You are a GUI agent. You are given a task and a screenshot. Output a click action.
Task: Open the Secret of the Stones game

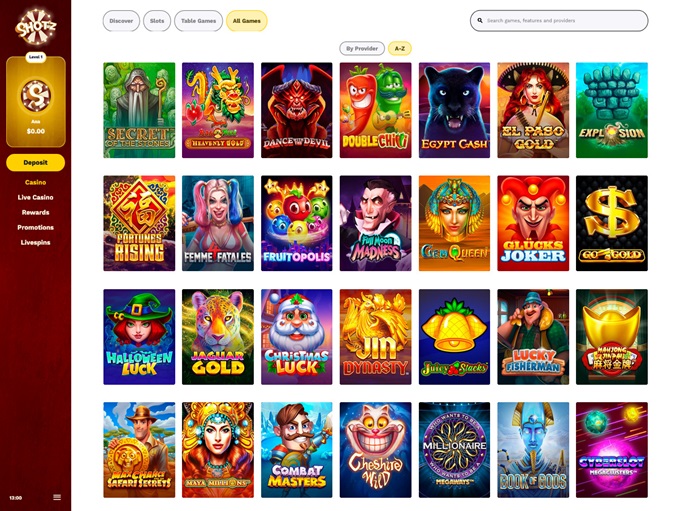pos(139,110)
